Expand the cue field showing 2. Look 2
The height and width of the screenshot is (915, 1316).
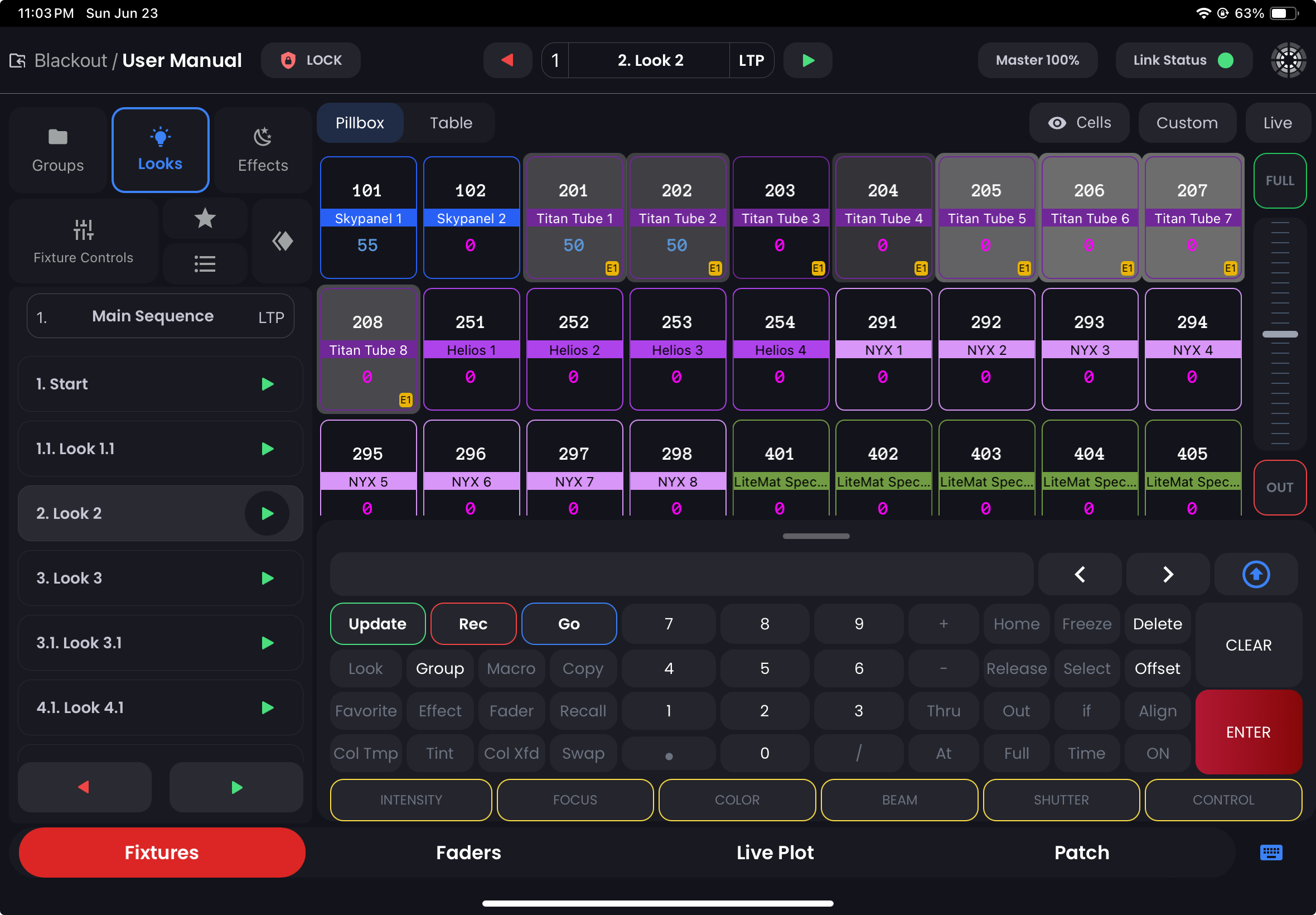point(650,60)
